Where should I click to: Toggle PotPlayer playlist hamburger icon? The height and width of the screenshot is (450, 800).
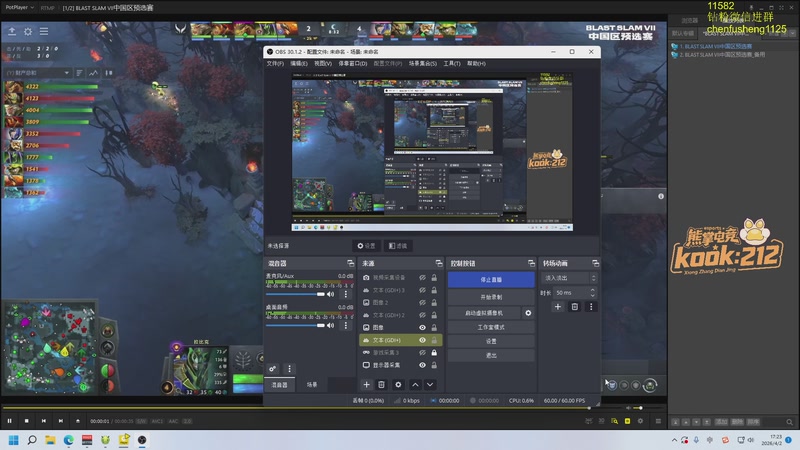point(658,421)
